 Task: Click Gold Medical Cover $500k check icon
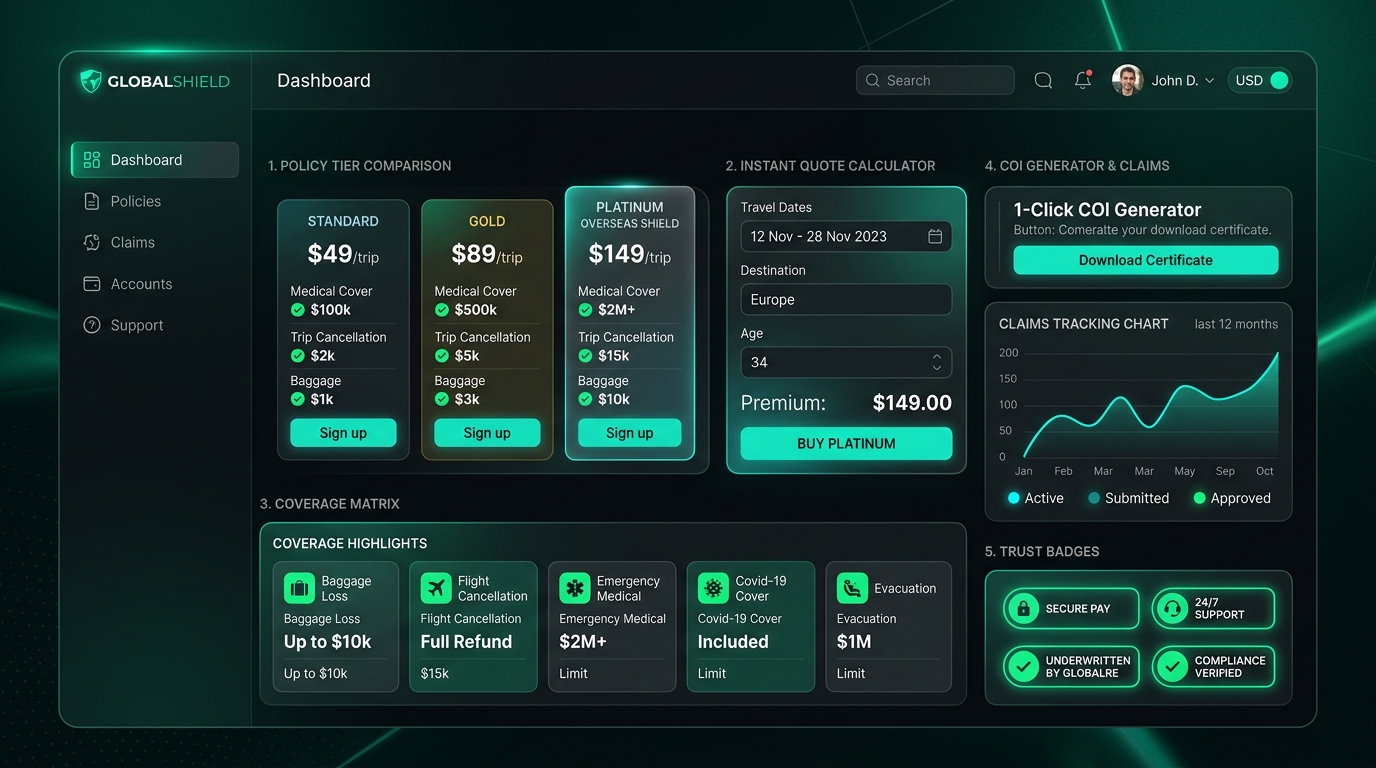[442, 310]
